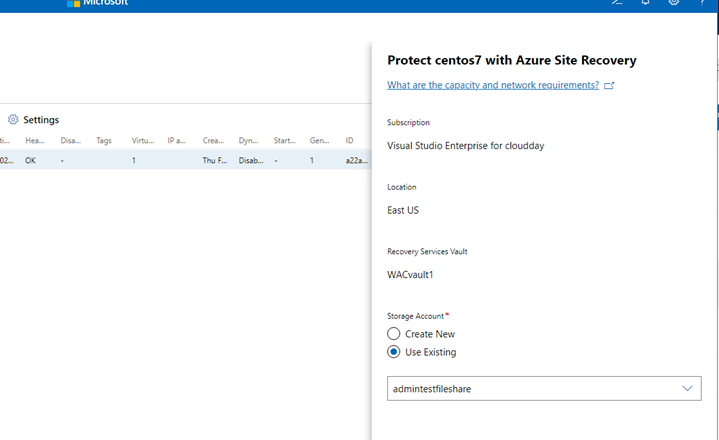Click the Microsoft logo in header
This screenshot has height=440, width=719.
point(73,3)
